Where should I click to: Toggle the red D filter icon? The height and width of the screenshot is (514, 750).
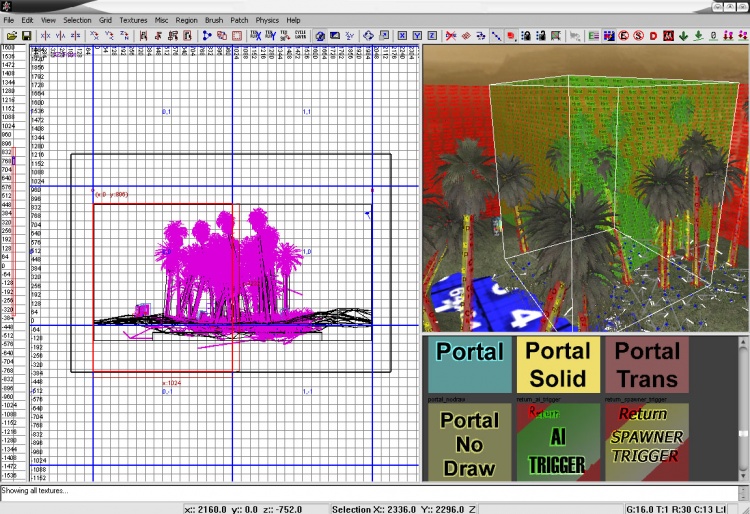coord(653,36)
